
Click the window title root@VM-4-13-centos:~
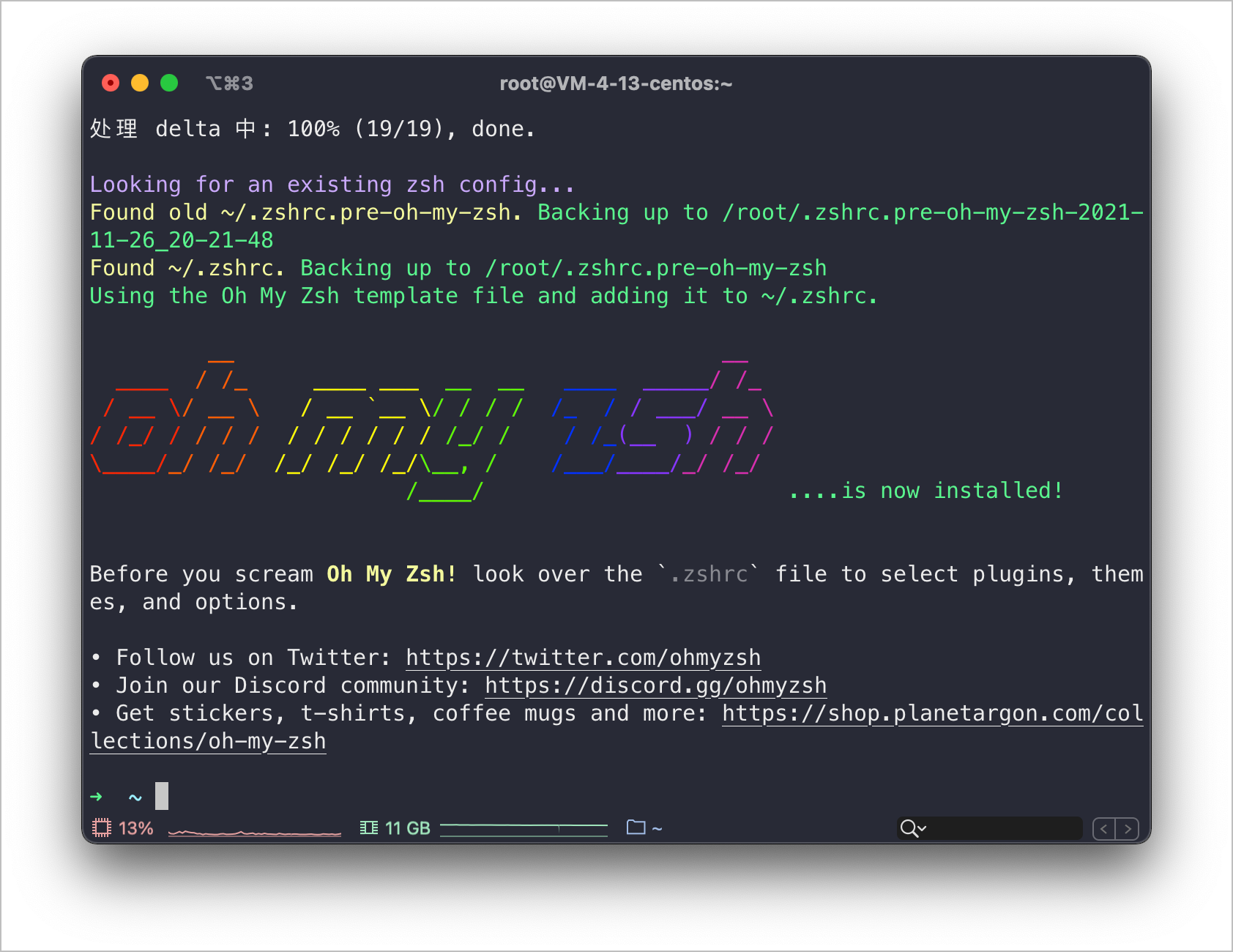click(616, 83)
